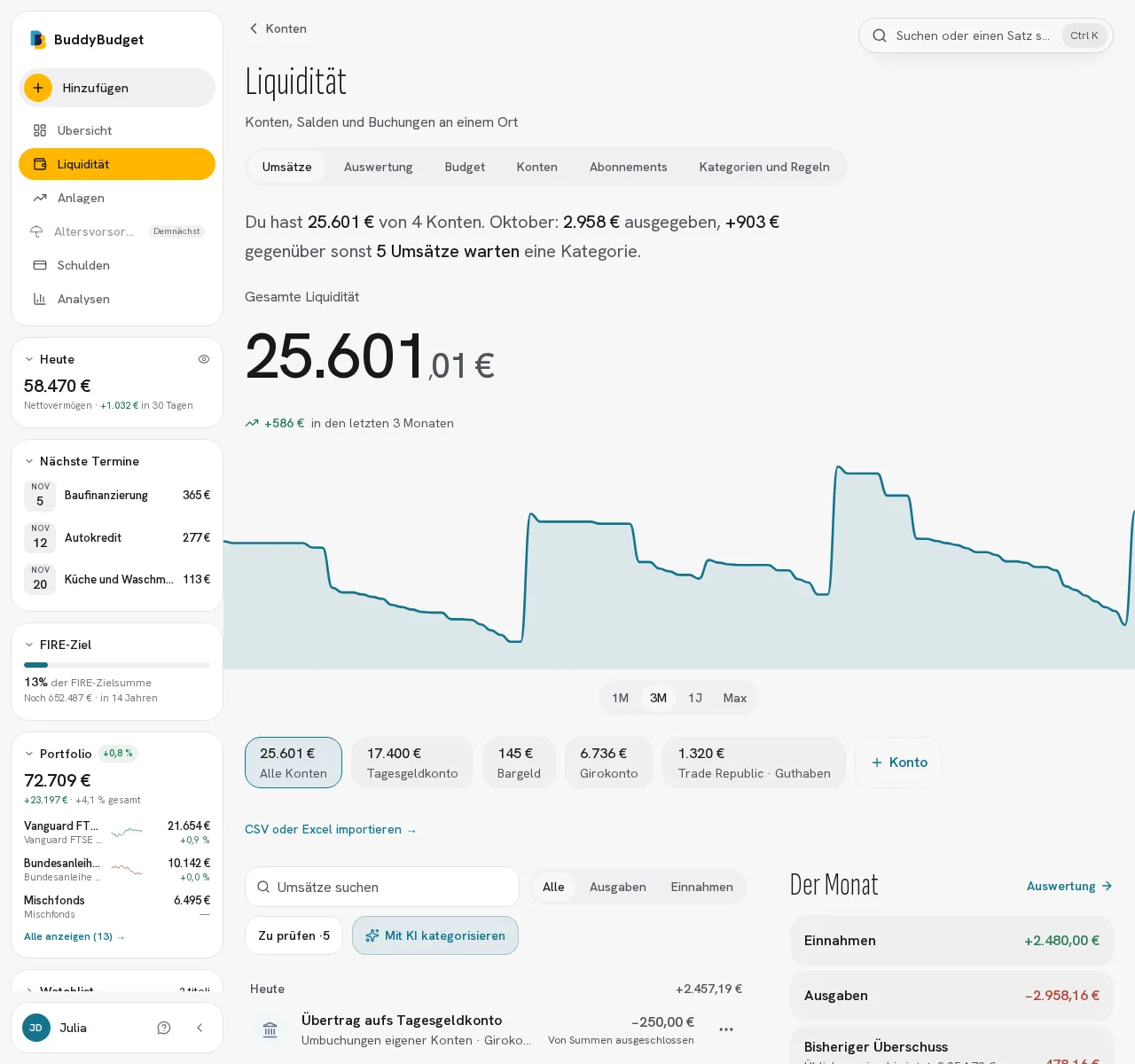Switch to the Budget tab
The width and height of the screenshot is (1135, 1064).
465,167
